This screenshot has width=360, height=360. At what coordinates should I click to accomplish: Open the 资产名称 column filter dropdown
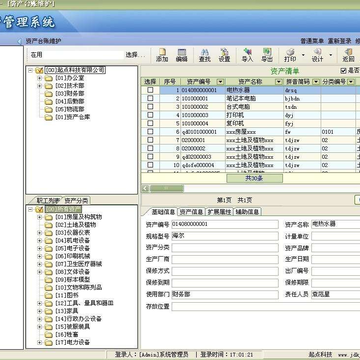click(278, 82)
